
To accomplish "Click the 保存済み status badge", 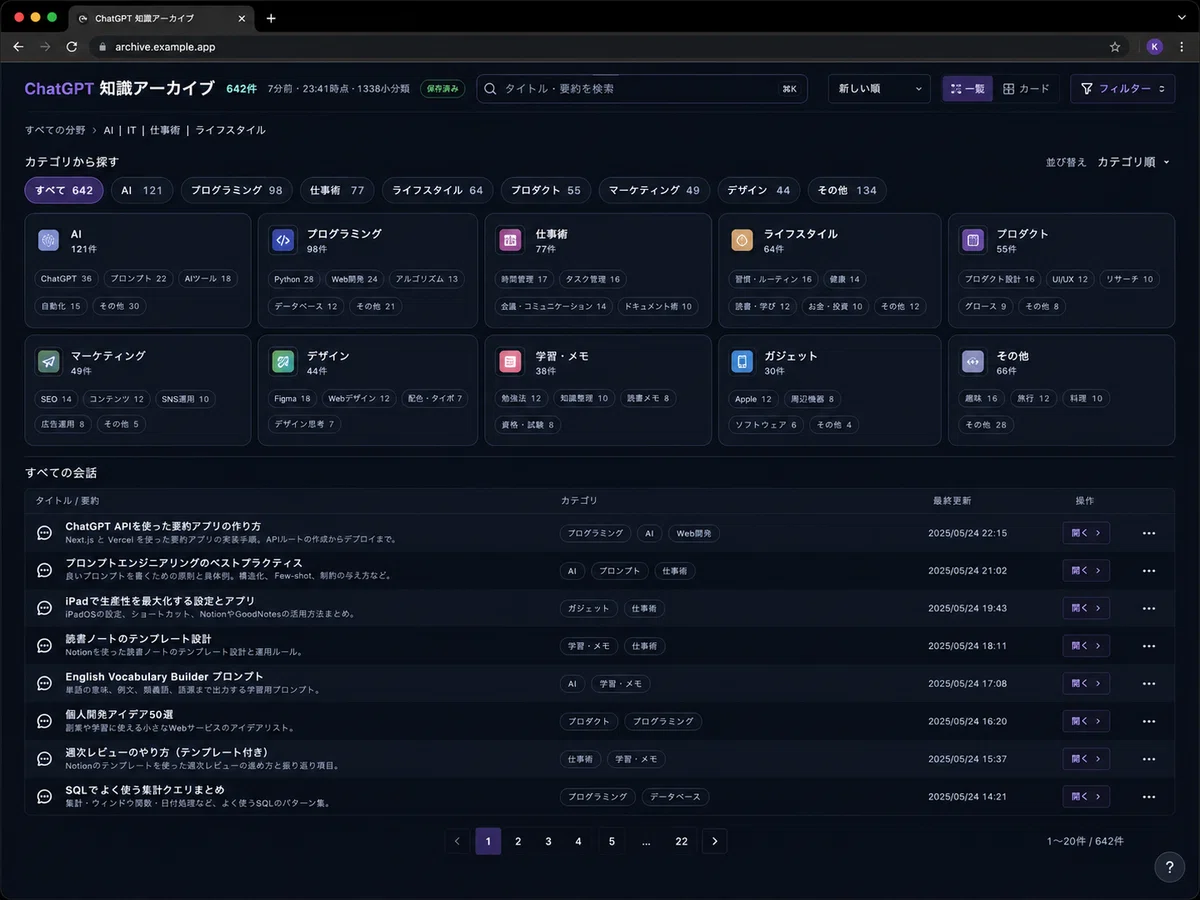I will point(443,89).
